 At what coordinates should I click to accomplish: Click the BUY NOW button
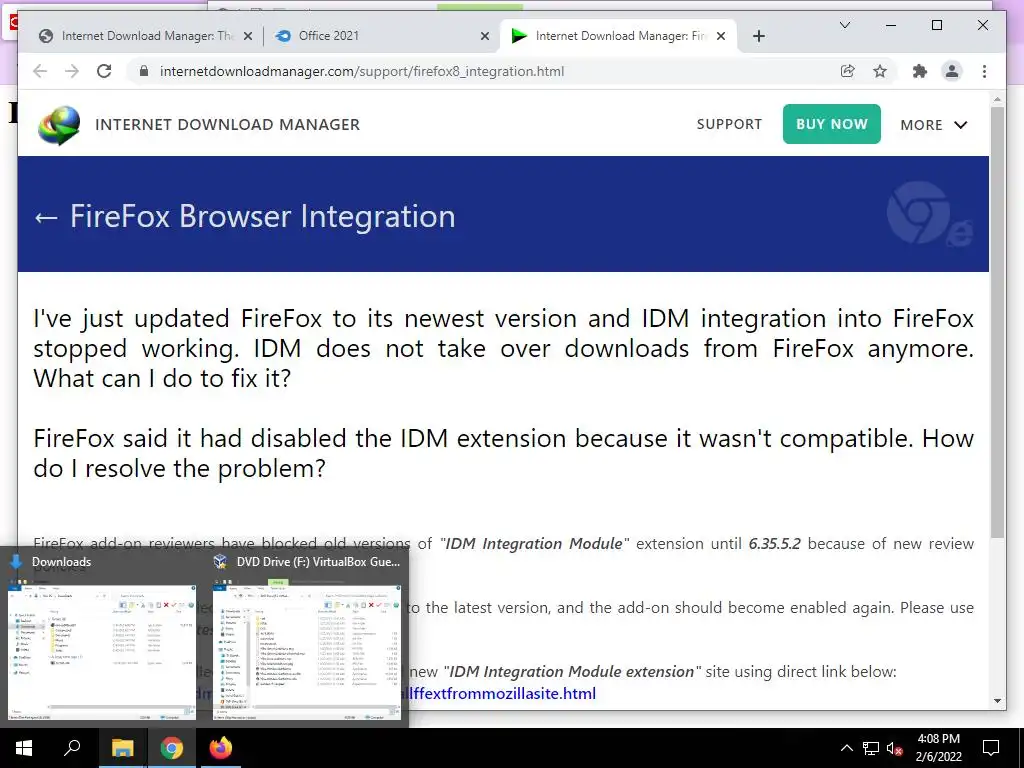coord(831,124)
